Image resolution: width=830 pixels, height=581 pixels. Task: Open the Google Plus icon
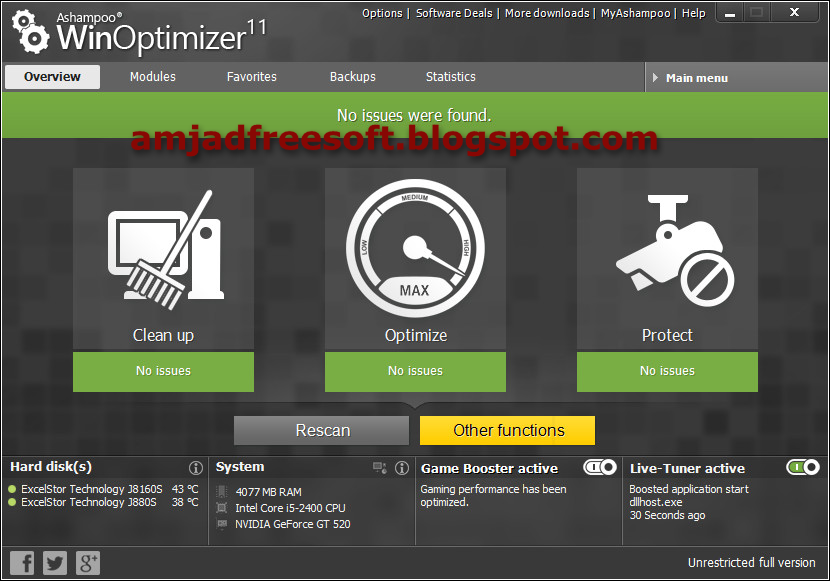(x=88, y=562)
